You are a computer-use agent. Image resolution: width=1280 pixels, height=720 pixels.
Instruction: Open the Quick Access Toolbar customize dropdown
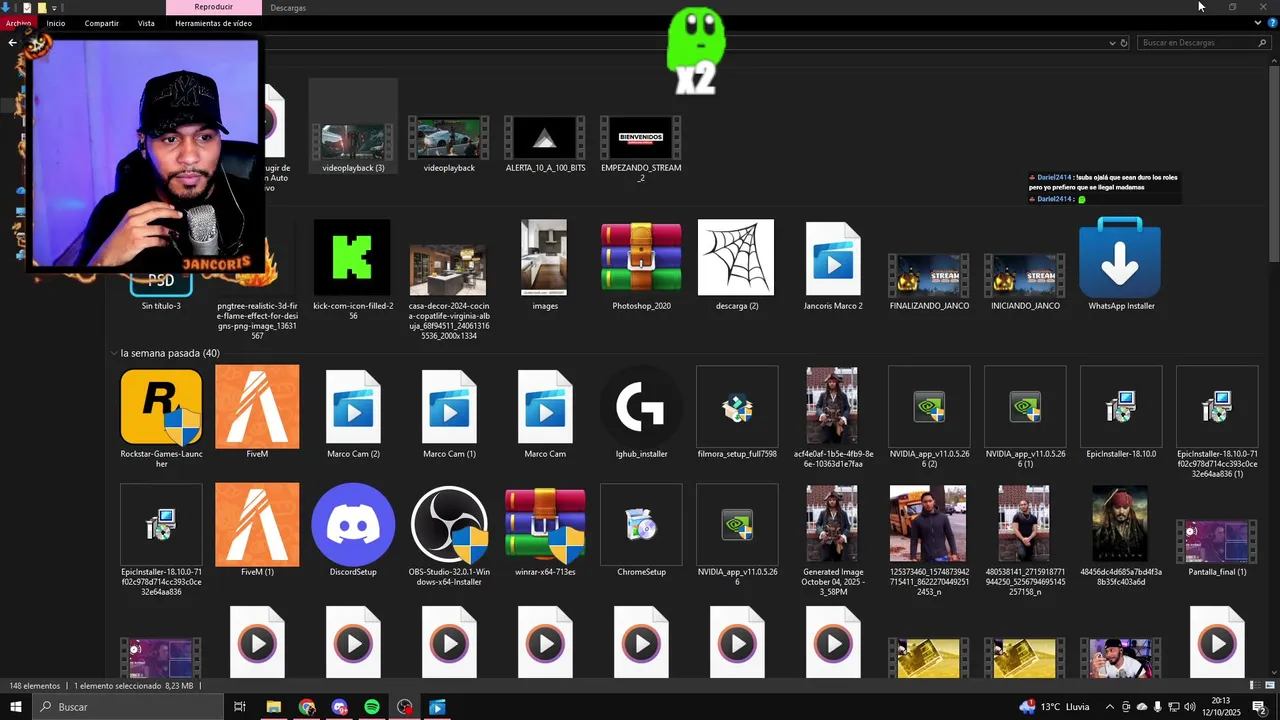click(54, 8)
